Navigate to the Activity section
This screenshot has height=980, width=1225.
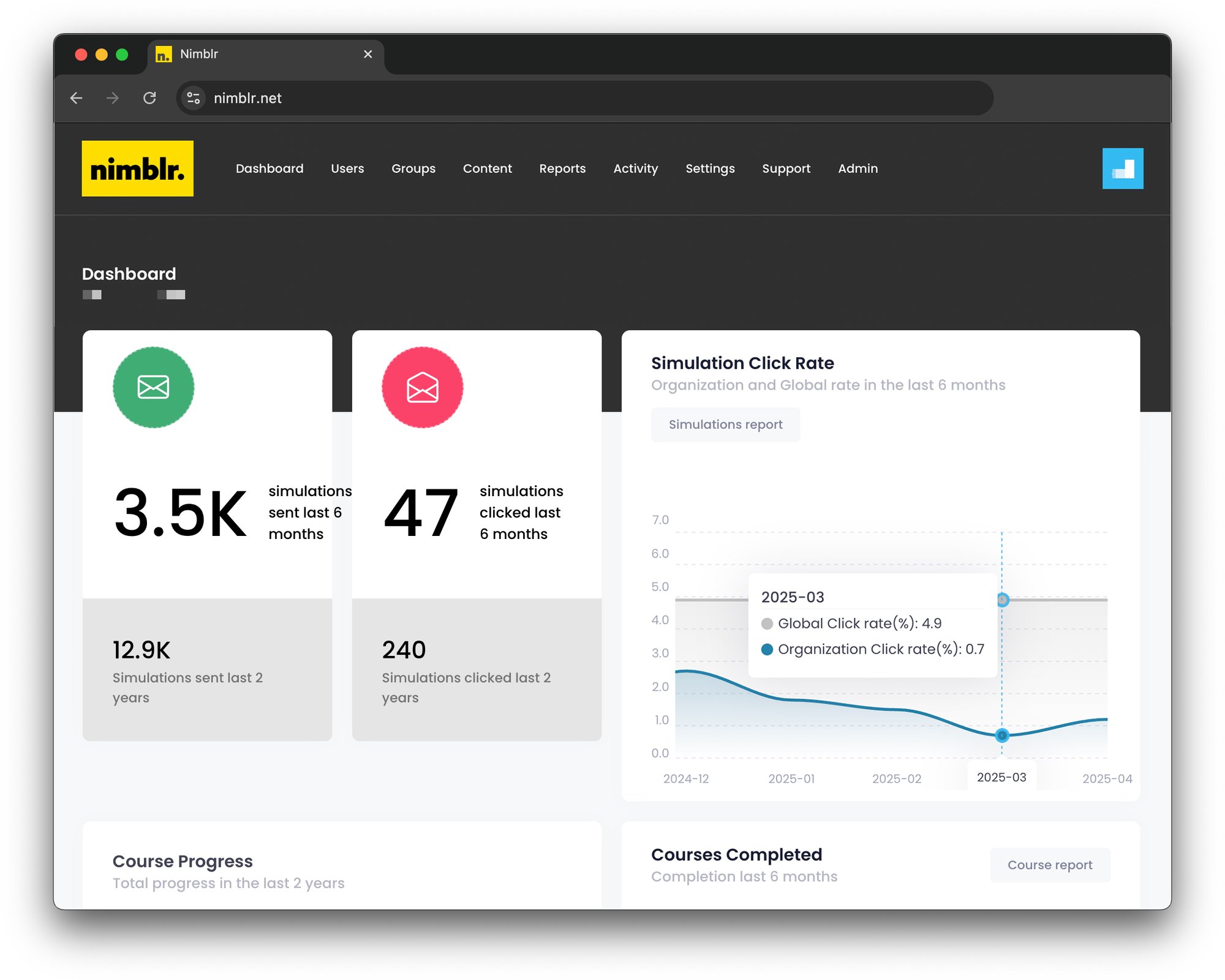click(x=635, y=168)
